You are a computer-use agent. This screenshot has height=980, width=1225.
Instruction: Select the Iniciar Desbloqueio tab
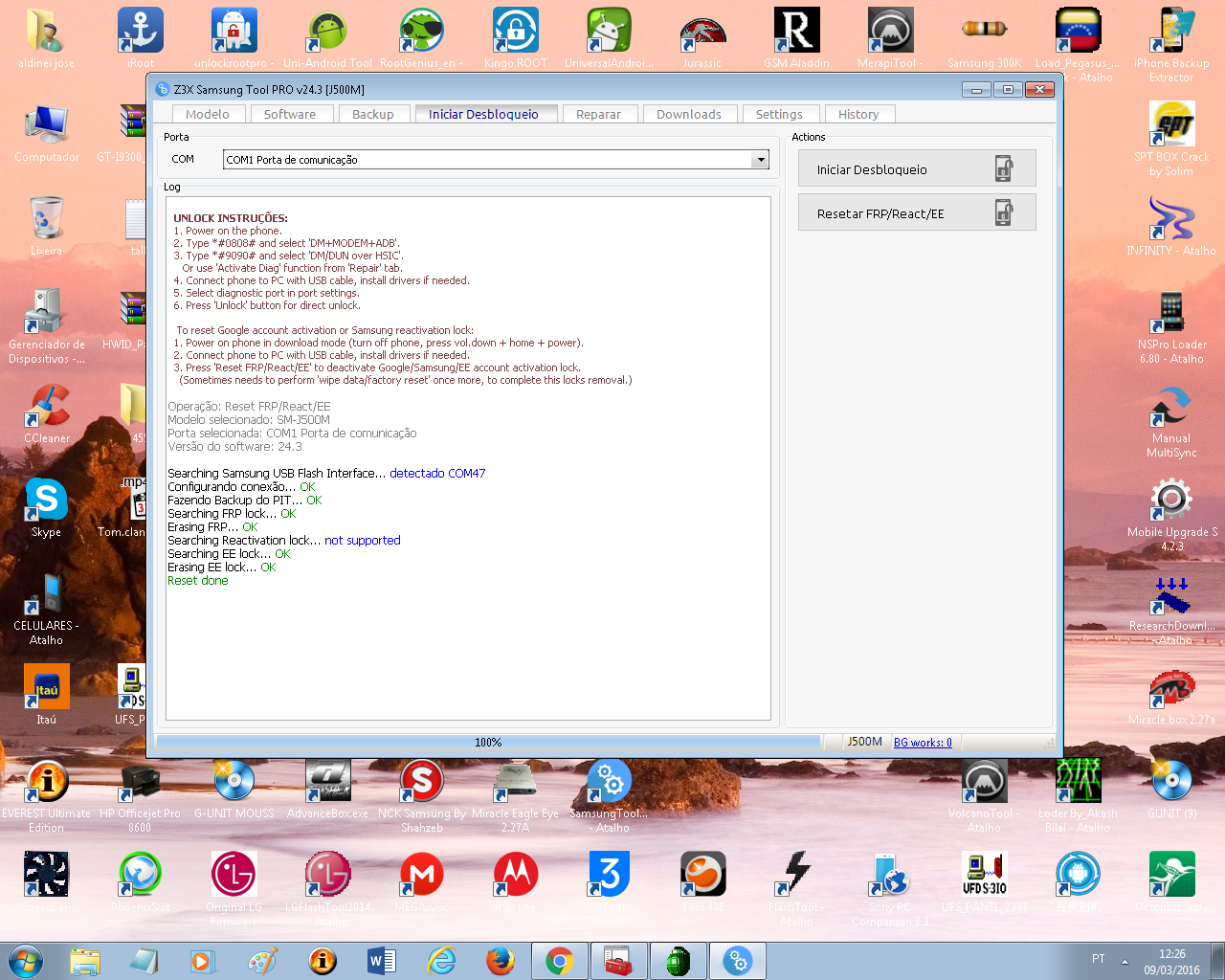484,114
